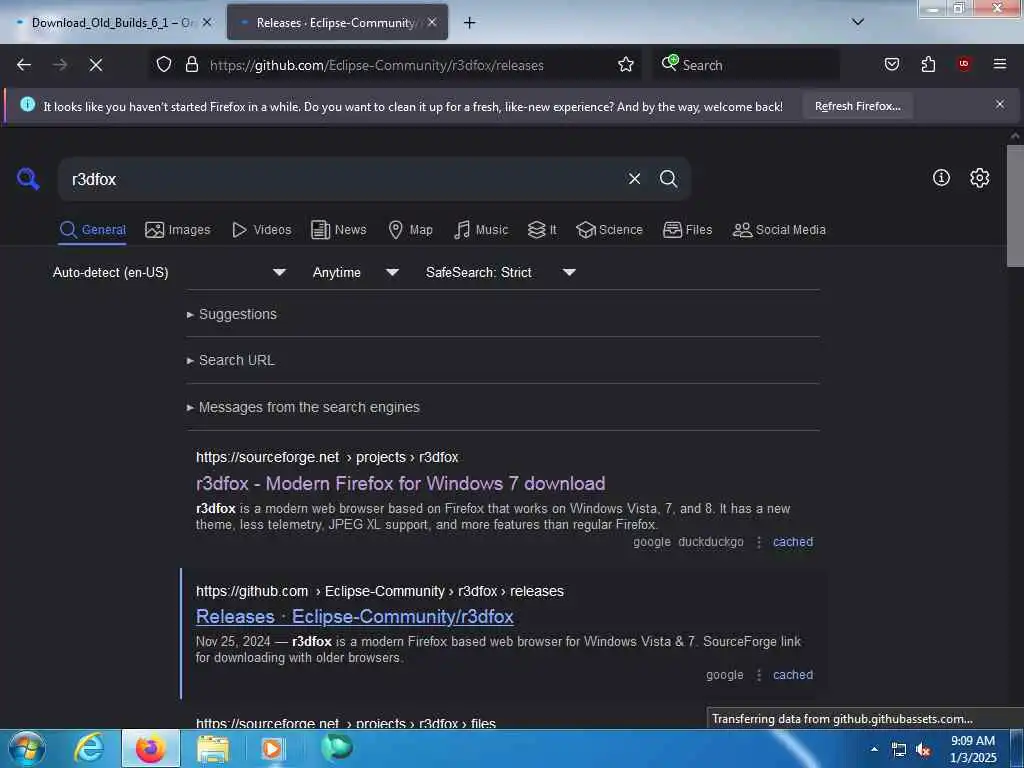Open the uBlock Origin toolbar icon
The height and width of the screenshot is (768, 1024).
[x=964, y=64]
